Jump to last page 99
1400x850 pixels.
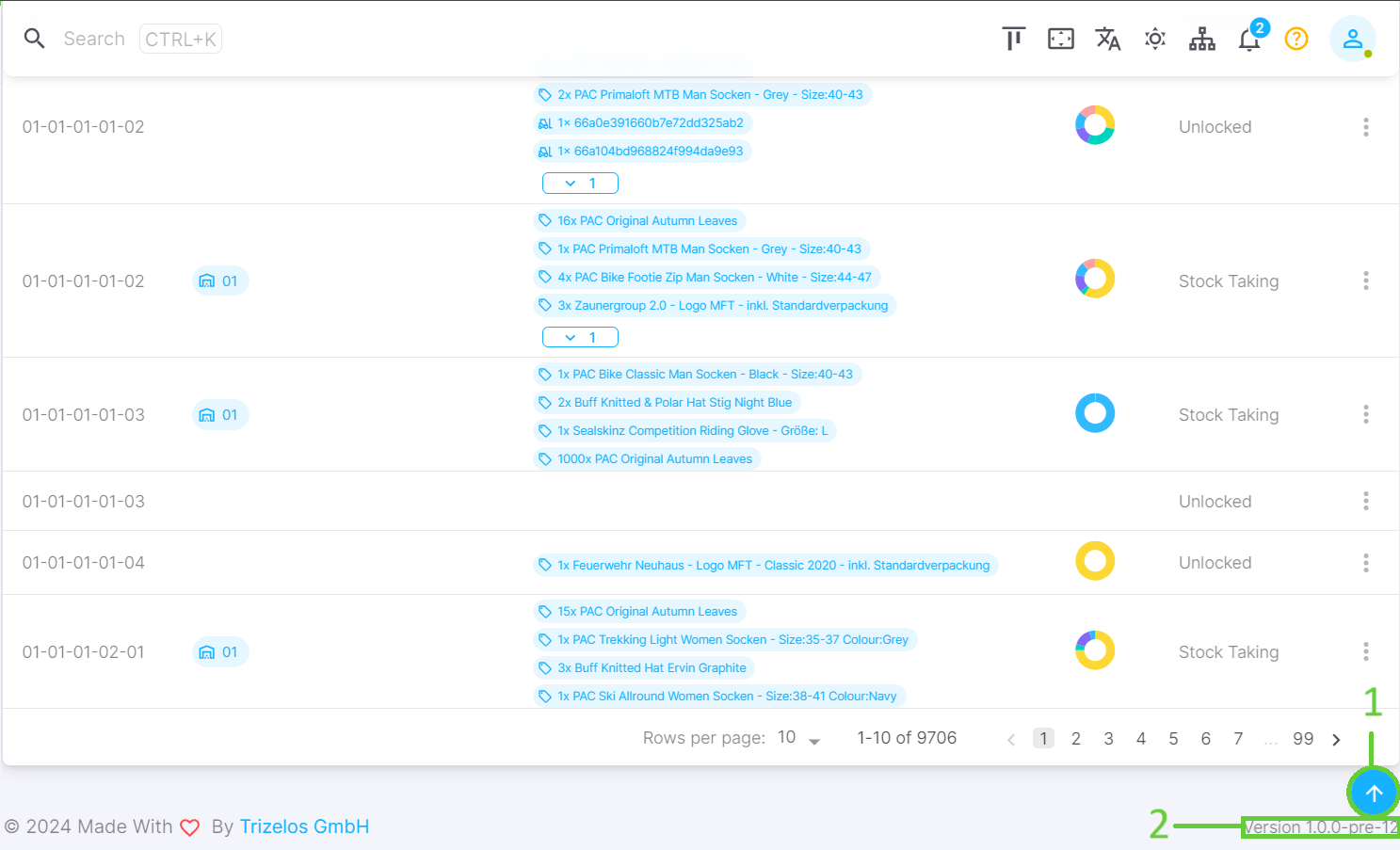(1303, 739)
